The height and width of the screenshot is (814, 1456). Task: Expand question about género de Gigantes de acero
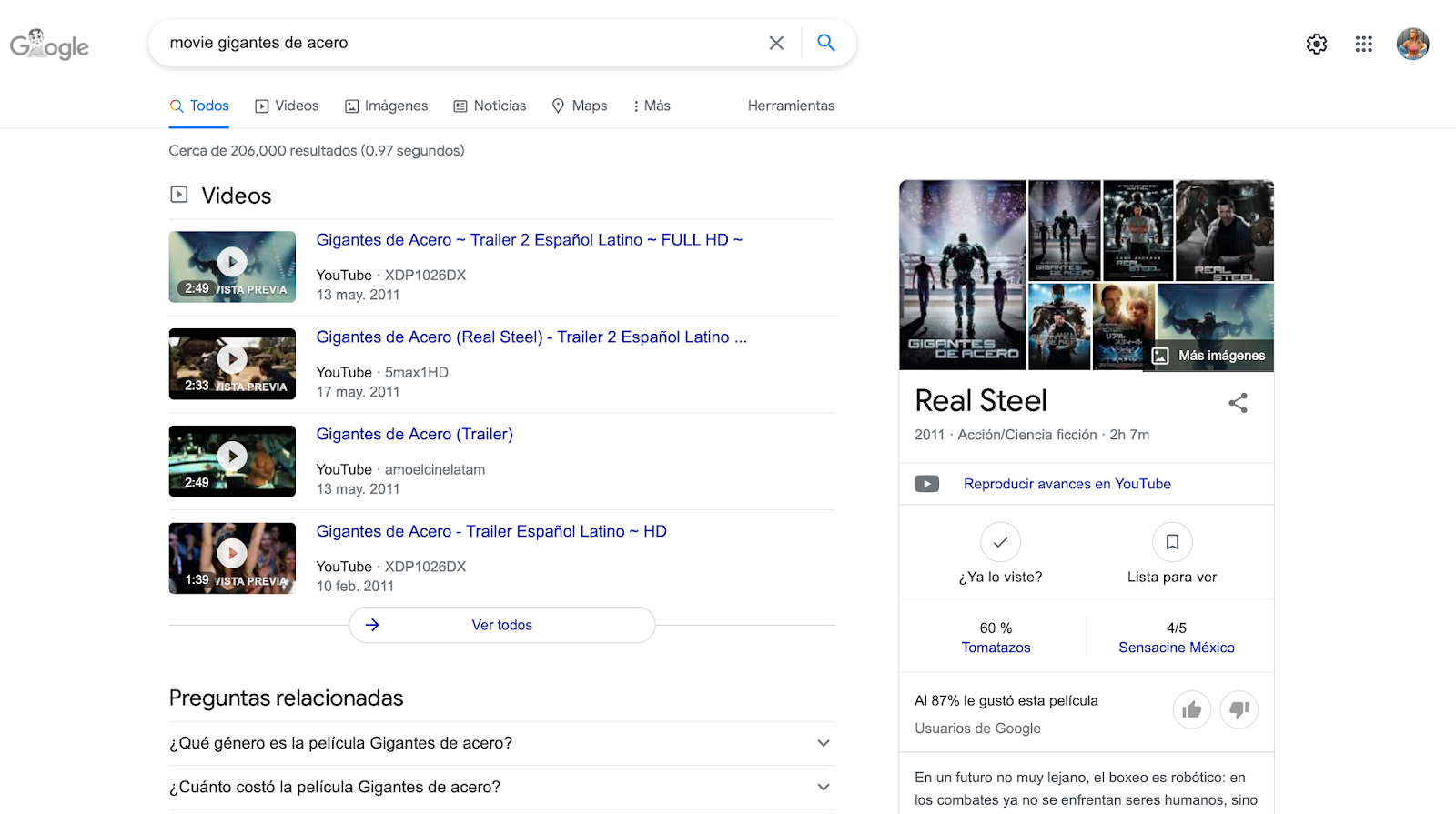pyautogui.click(x=501, y=743)
